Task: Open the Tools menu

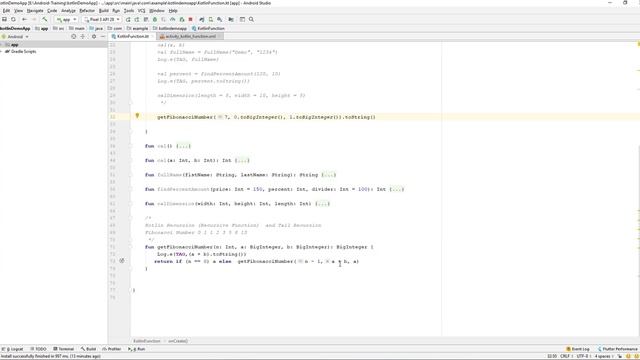Action: [129, 11]
